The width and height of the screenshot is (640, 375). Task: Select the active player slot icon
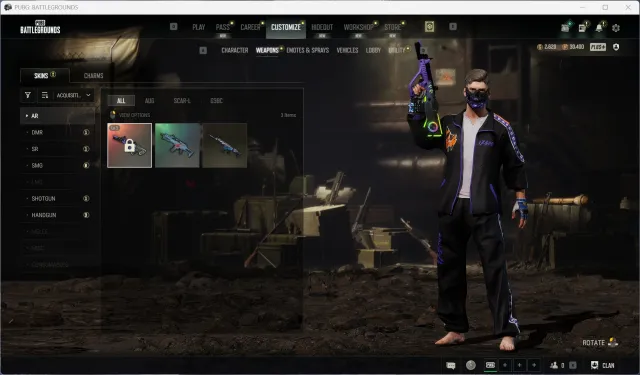point(490,365)
